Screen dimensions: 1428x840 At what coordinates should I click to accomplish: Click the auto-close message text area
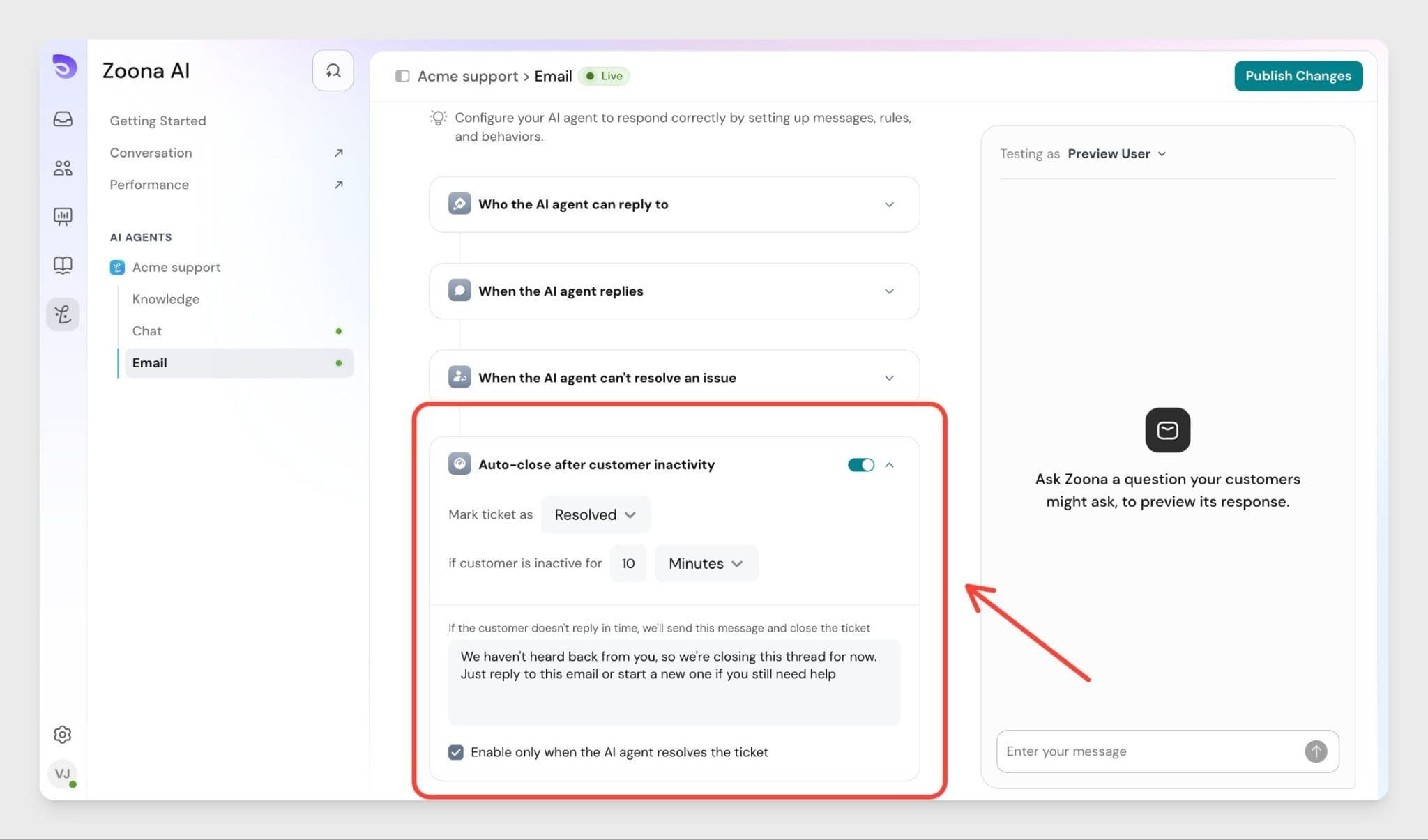(674, 682)
